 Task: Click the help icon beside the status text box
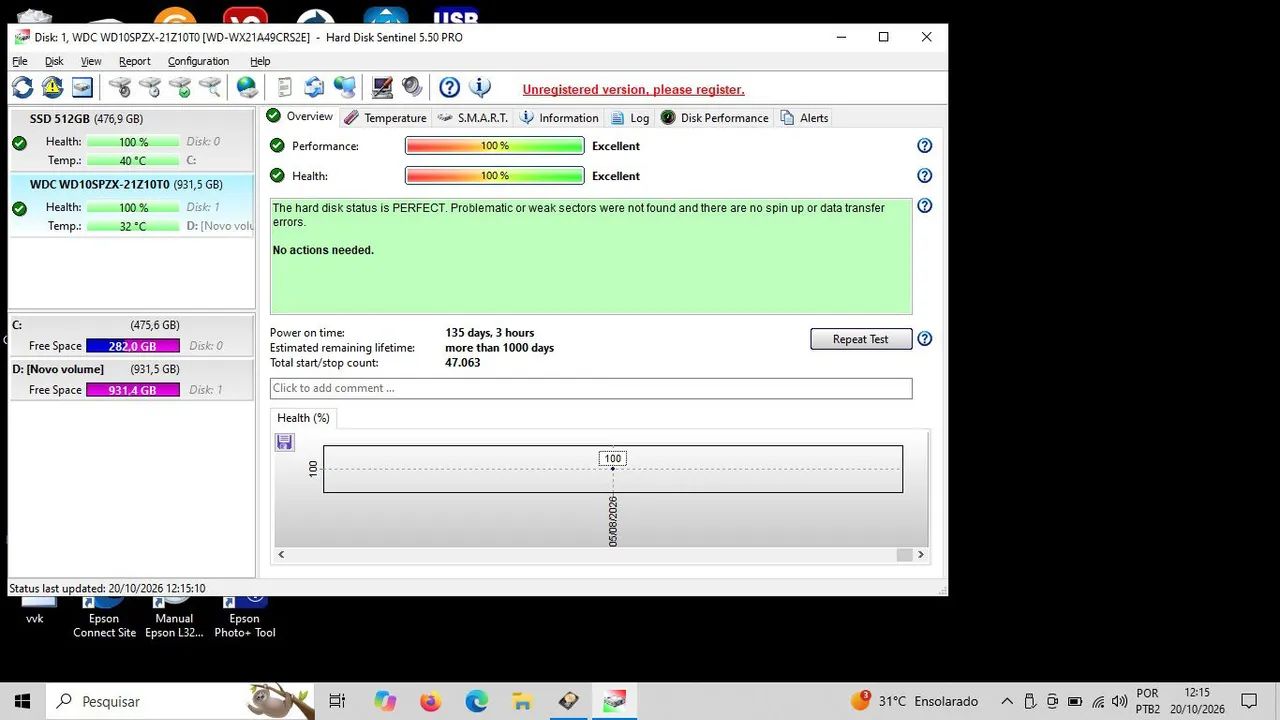925,206
